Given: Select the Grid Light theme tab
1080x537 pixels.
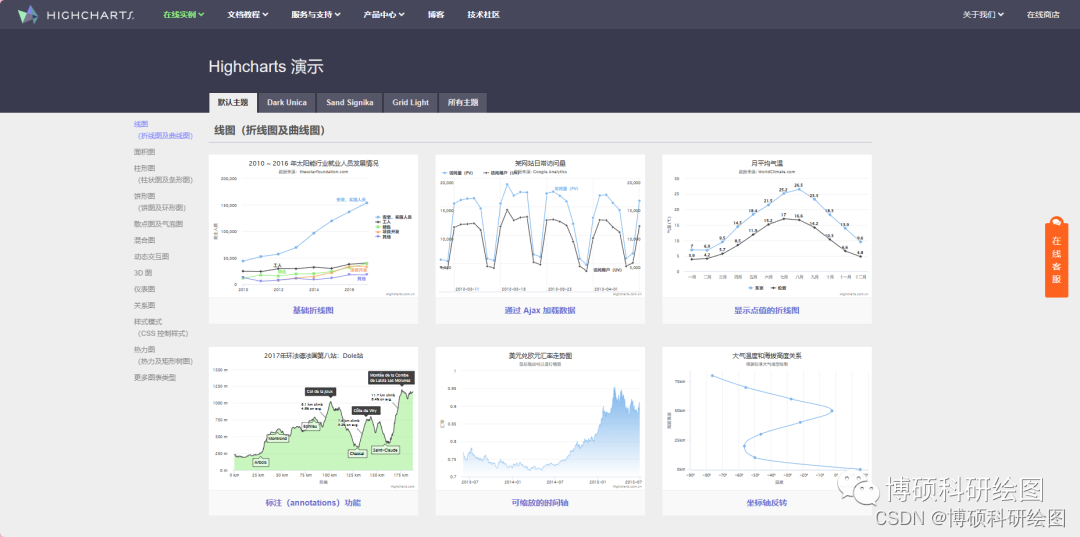Looking at the screenshot, I should click(411, 103).
